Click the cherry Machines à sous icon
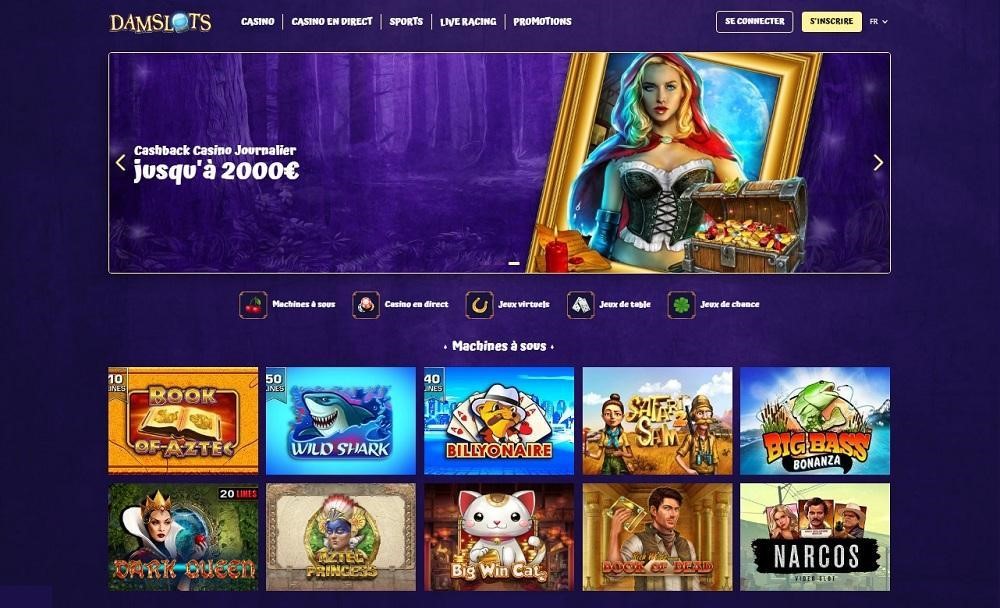1000x608 pixels. (253, 305)
